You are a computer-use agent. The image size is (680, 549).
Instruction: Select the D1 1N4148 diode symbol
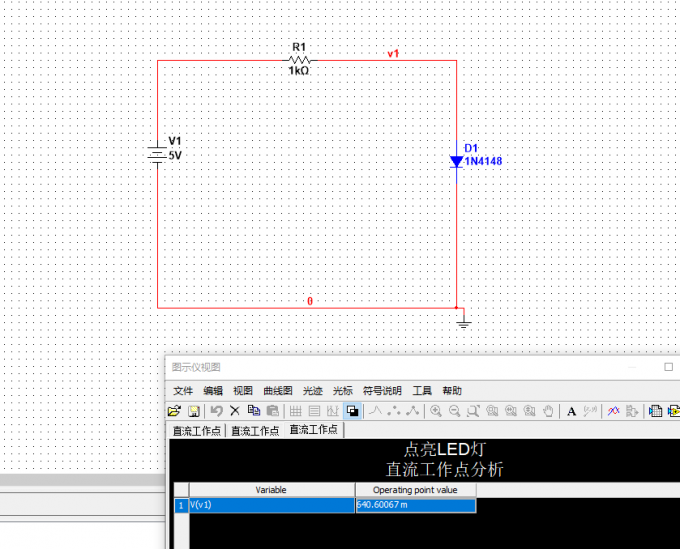456,162
